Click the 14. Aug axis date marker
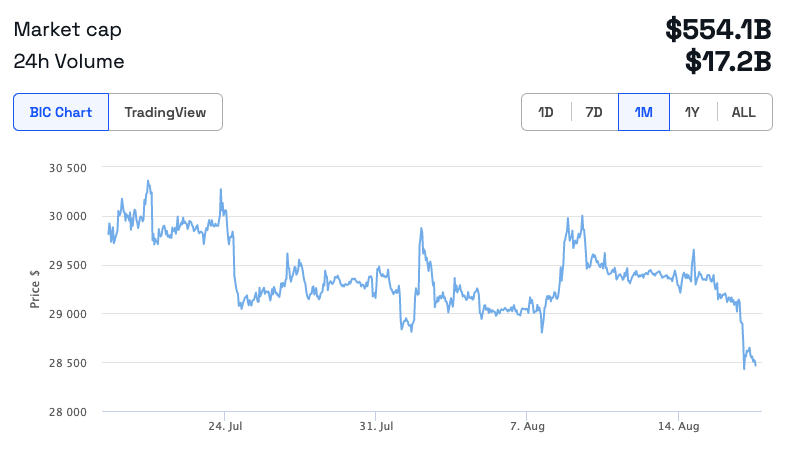Viewport: 791px width, 459px height. (678, 427)
